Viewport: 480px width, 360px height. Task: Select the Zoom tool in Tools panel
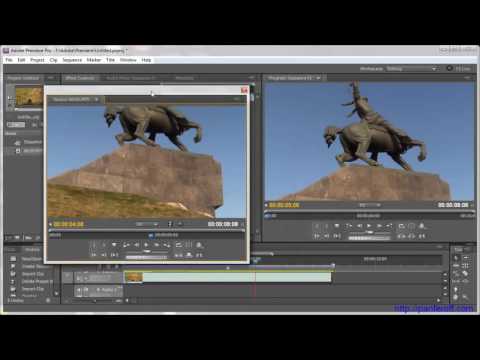466,297
